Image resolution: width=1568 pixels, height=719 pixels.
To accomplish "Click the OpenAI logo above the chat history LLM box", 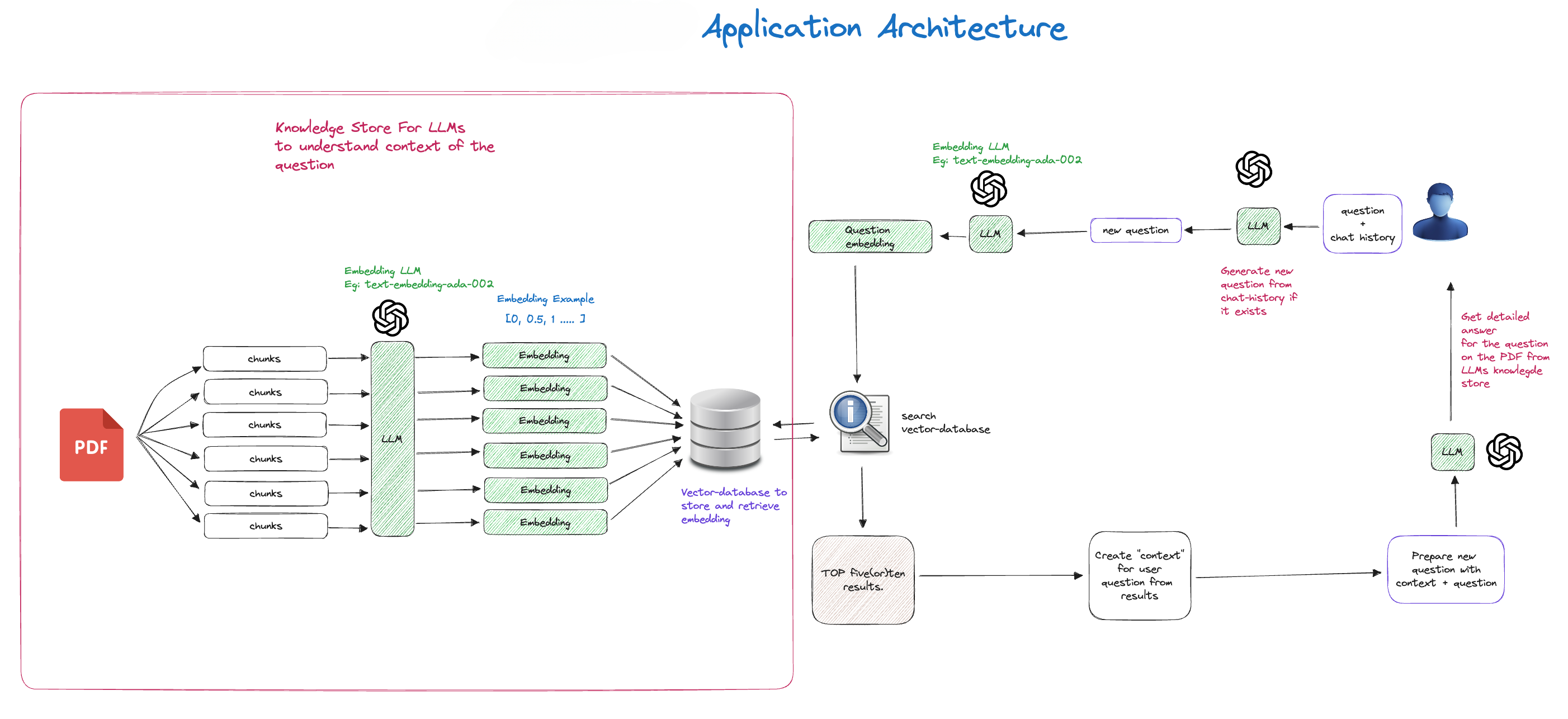I will pyautogui.click(x=1254, y=169).
